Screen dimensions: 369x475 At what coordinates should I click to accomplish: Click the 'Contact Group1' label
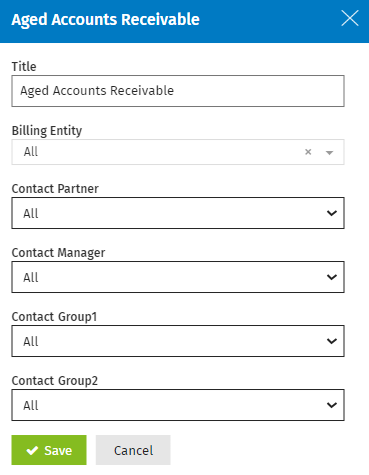[54, 317]
